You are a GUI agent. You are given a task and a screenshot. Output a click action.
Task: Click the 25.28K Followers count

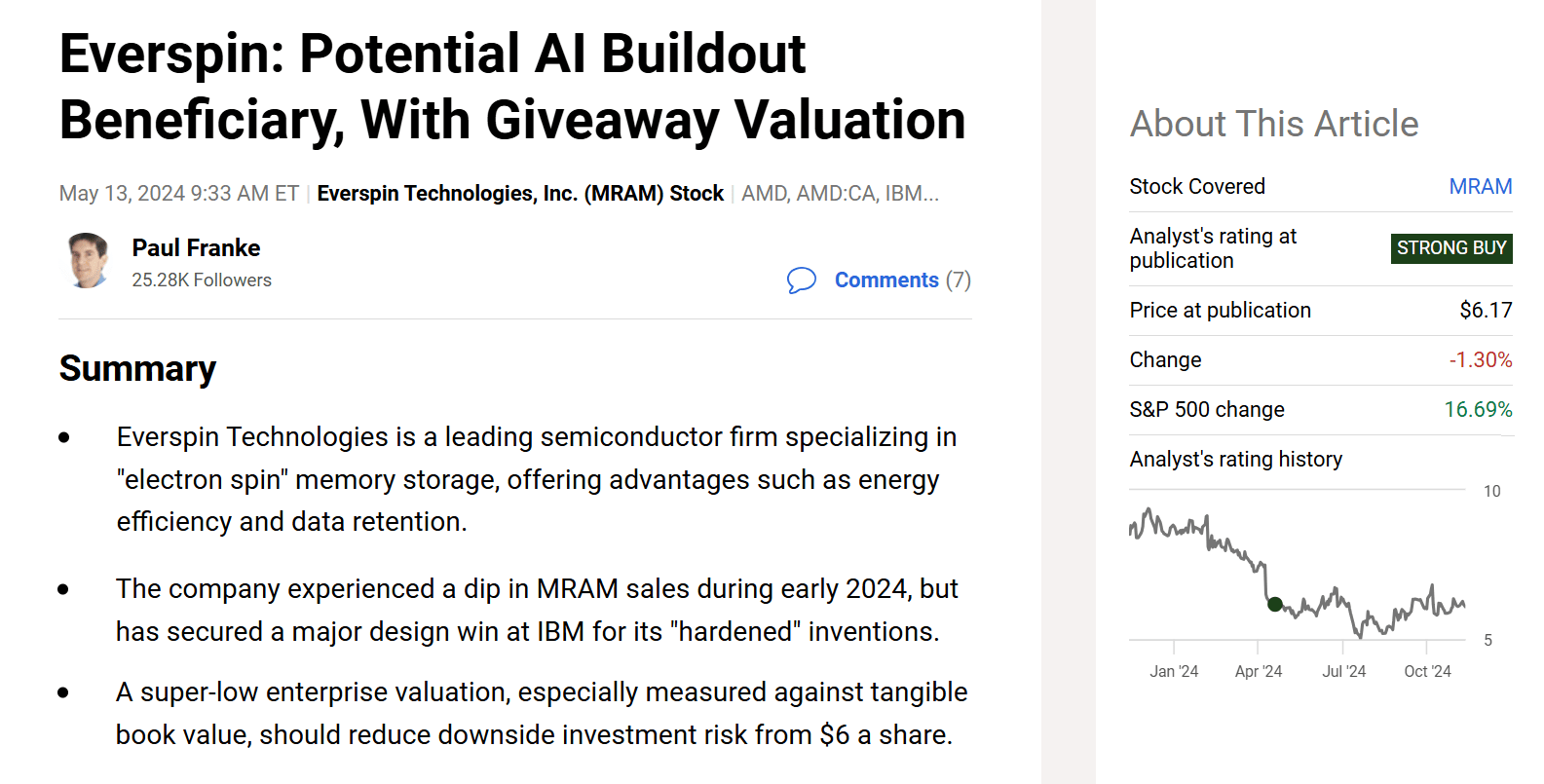pos(202,280)
